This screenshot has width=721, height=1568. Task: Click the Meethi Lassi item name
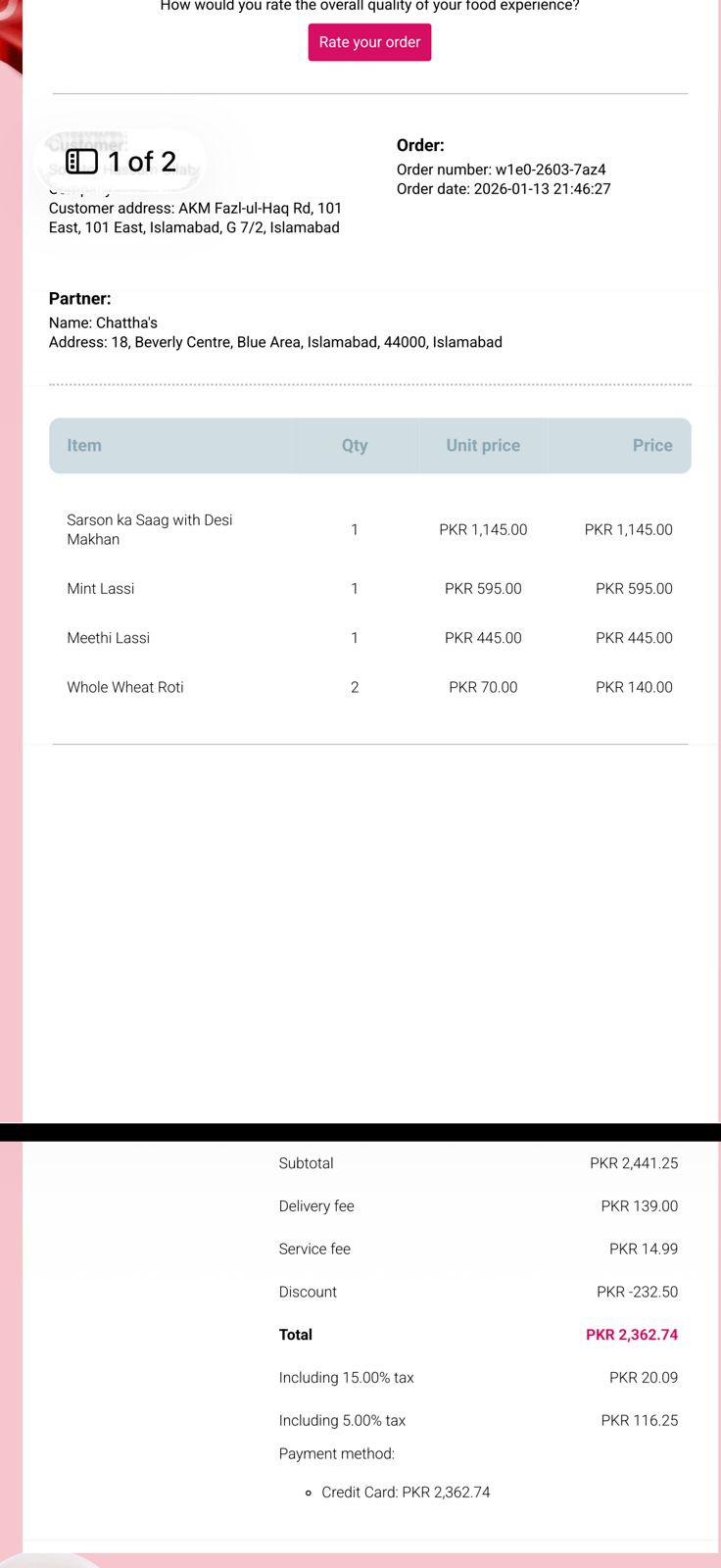point(109,638)
